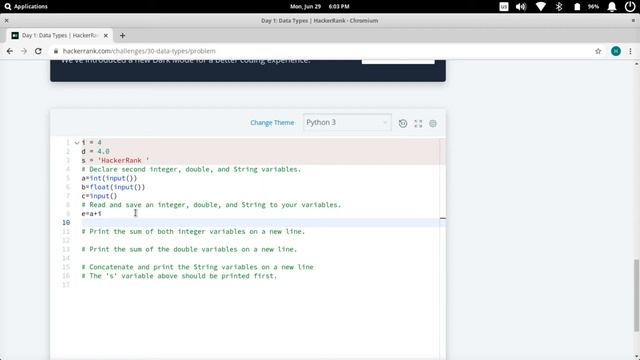Open editor settings gear icon
This screenshot has height=360, width=640.
tap(433, 123)
